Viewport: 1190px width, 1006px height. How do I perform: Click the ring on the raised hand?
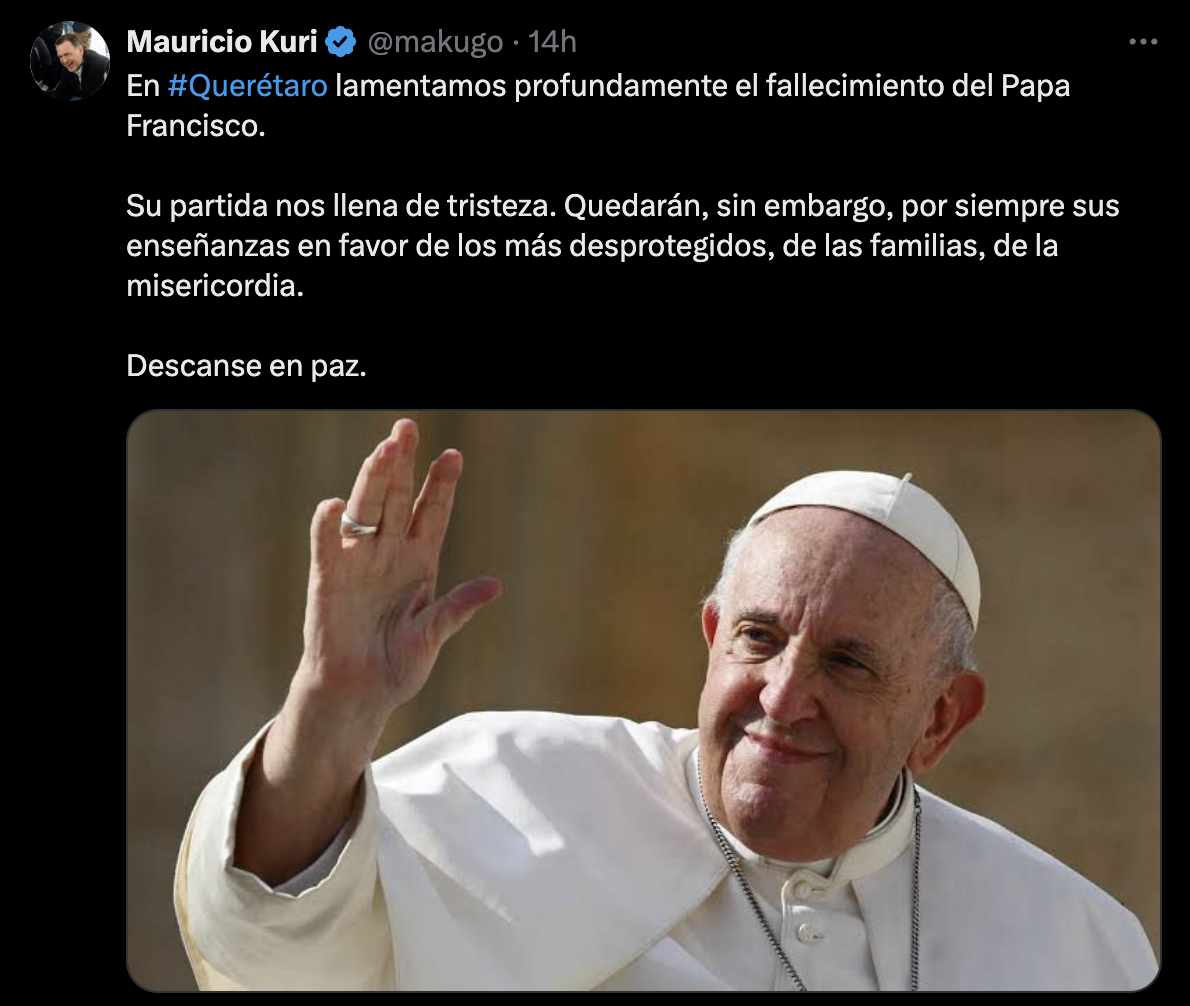pos(358,524)
